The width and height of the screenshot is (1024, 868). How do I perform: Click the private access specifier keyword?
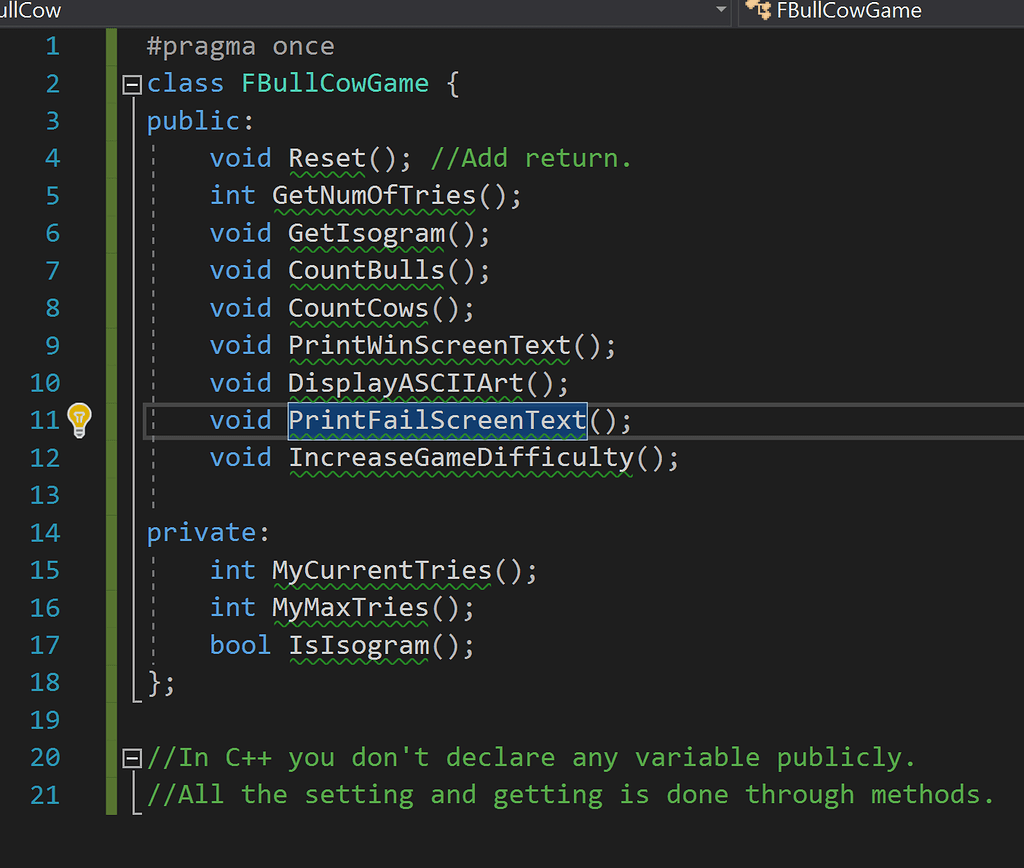[203, 533]
